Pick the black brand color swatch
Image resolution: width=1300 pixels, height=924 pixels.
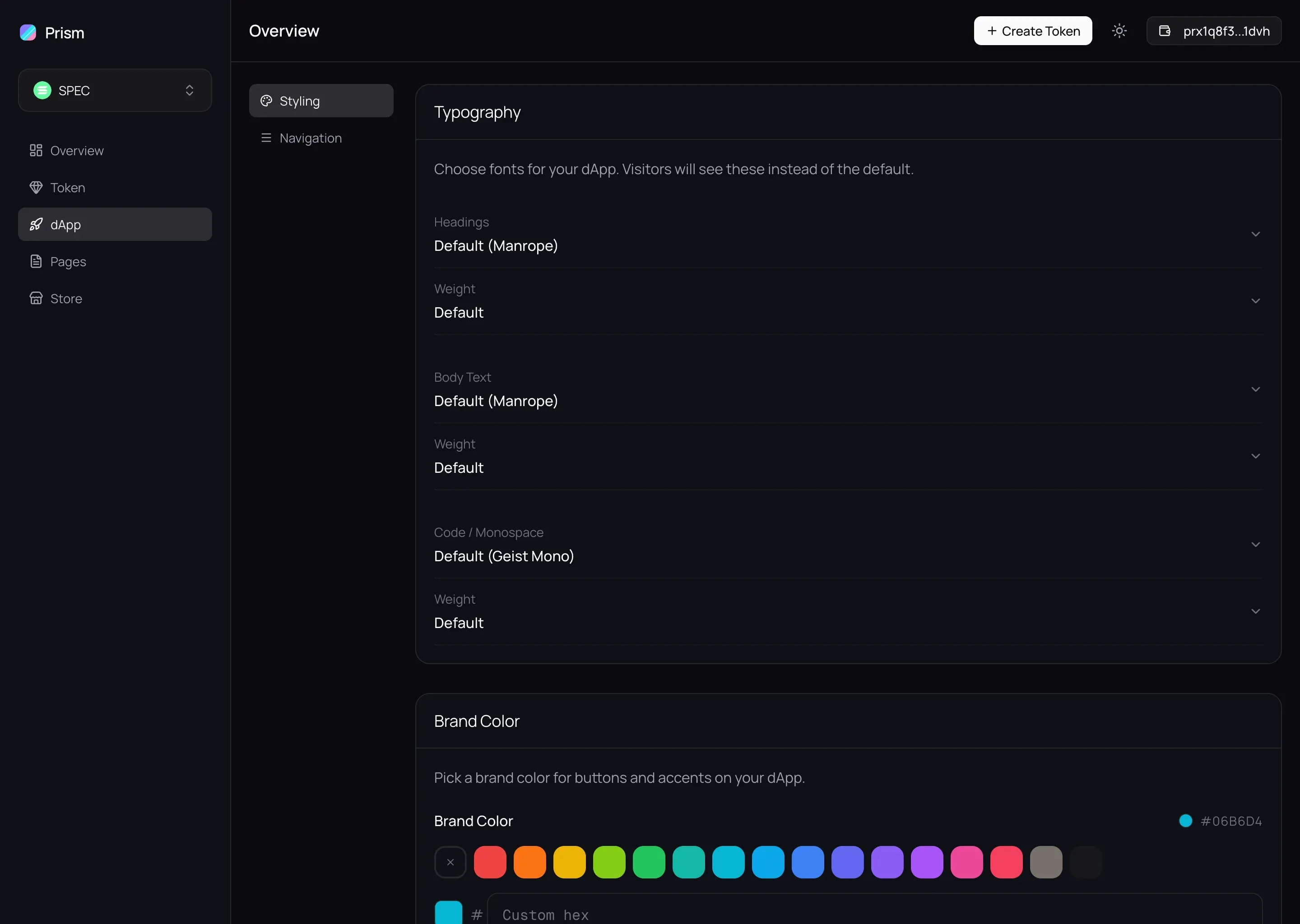[x=1086, y=862]
